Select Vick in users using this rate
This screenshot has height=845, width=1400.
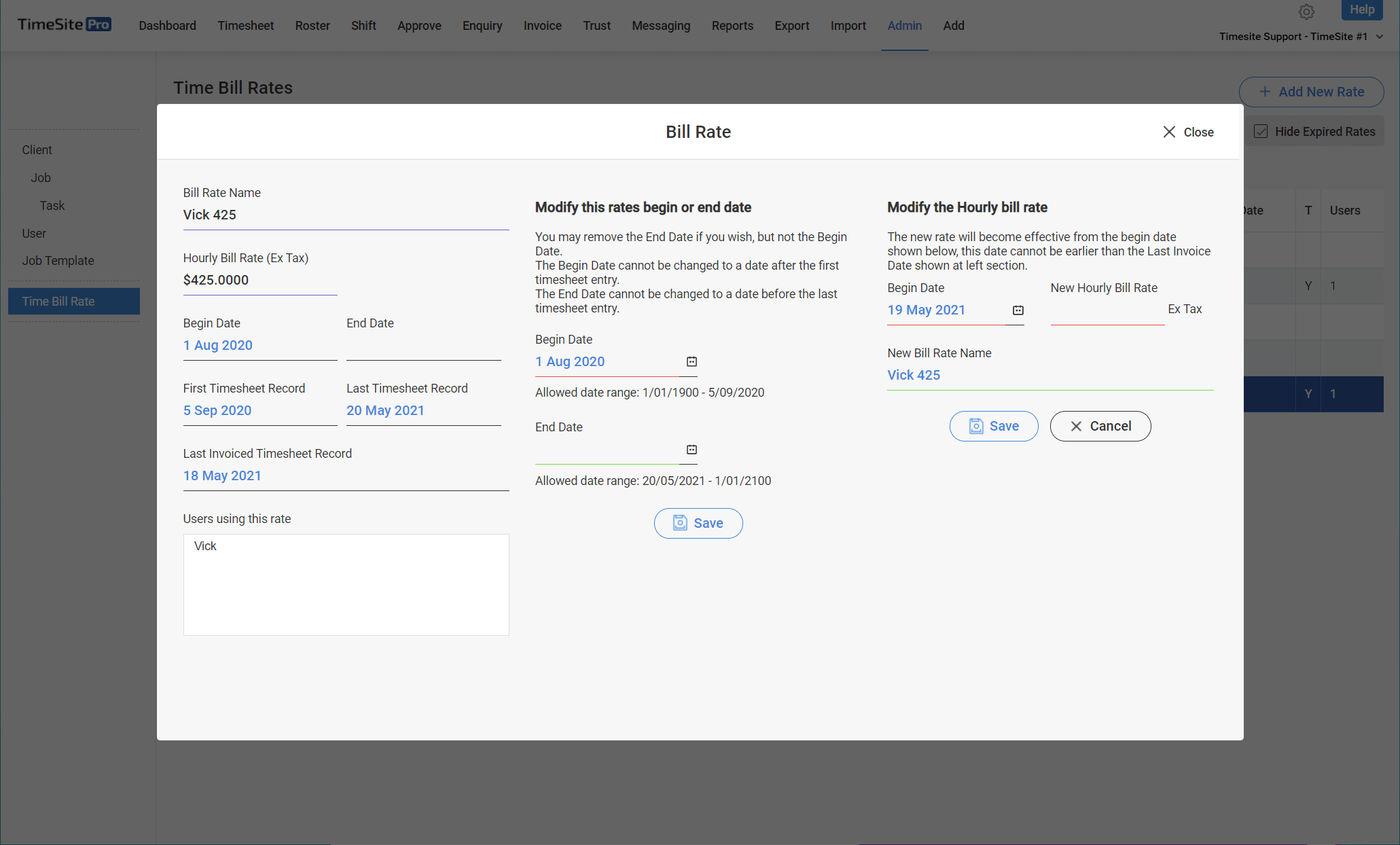pos(205,545)
